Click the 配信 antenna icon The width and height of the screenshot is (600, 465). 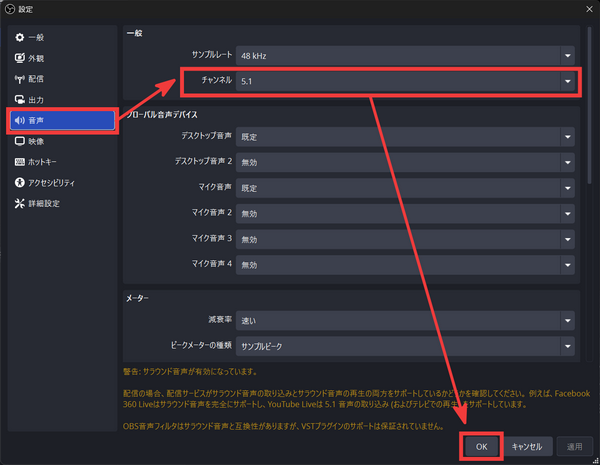click(20, 79)
